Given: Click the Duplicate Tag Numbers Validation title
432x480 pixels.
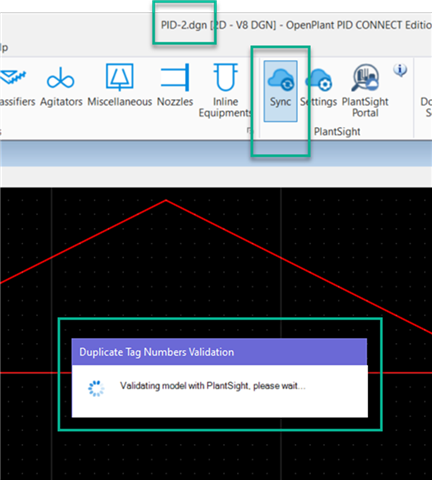Looking at the screenshot, I should 157,352.
